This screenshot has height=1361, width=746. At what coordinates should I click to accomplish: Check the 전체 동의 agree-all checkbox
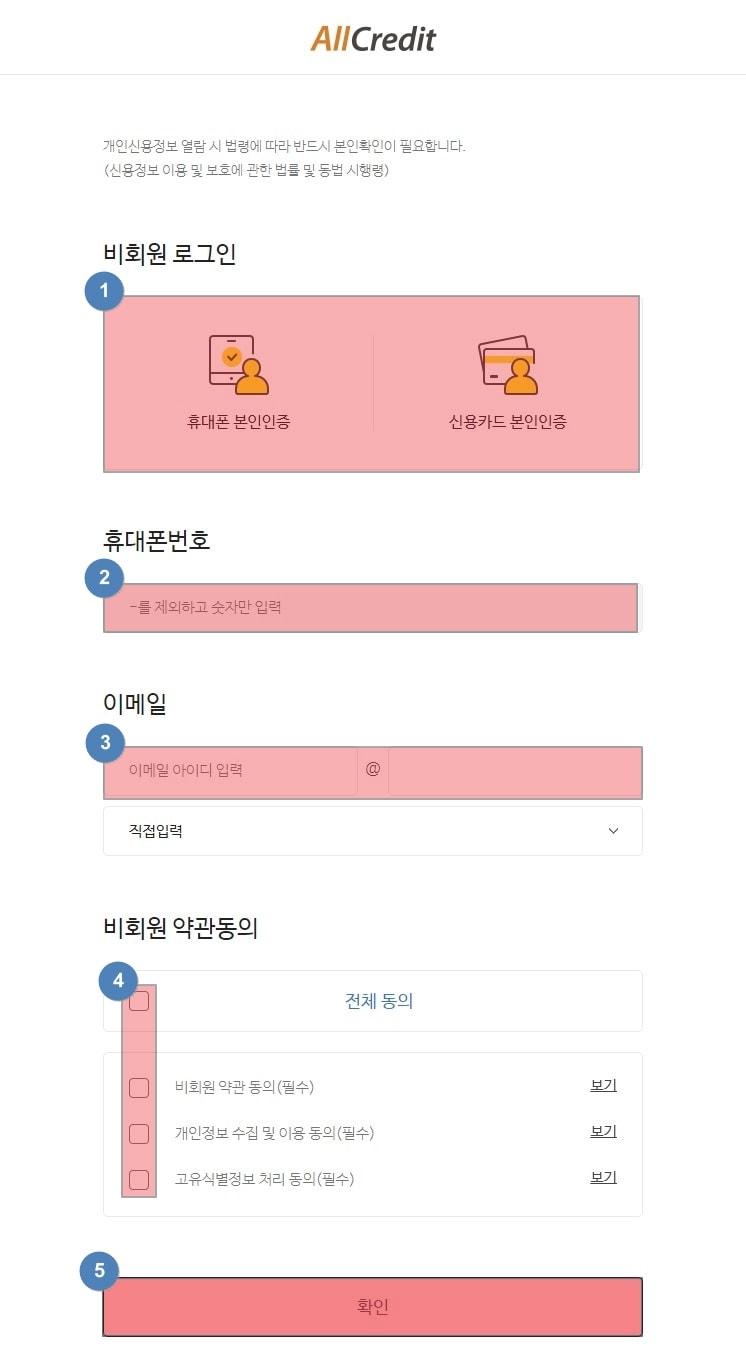click(x=139, y=1000)
